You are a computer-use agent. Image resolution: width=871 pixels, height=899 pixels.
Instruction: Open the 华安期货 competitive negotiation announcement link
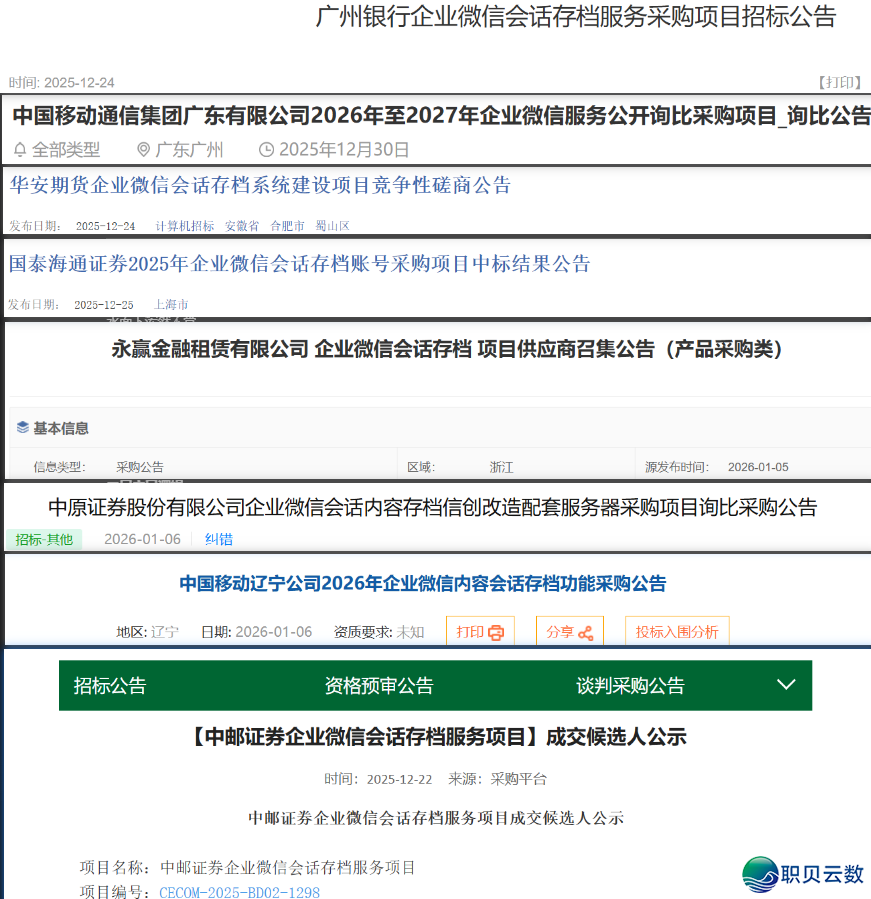point(258,185)
